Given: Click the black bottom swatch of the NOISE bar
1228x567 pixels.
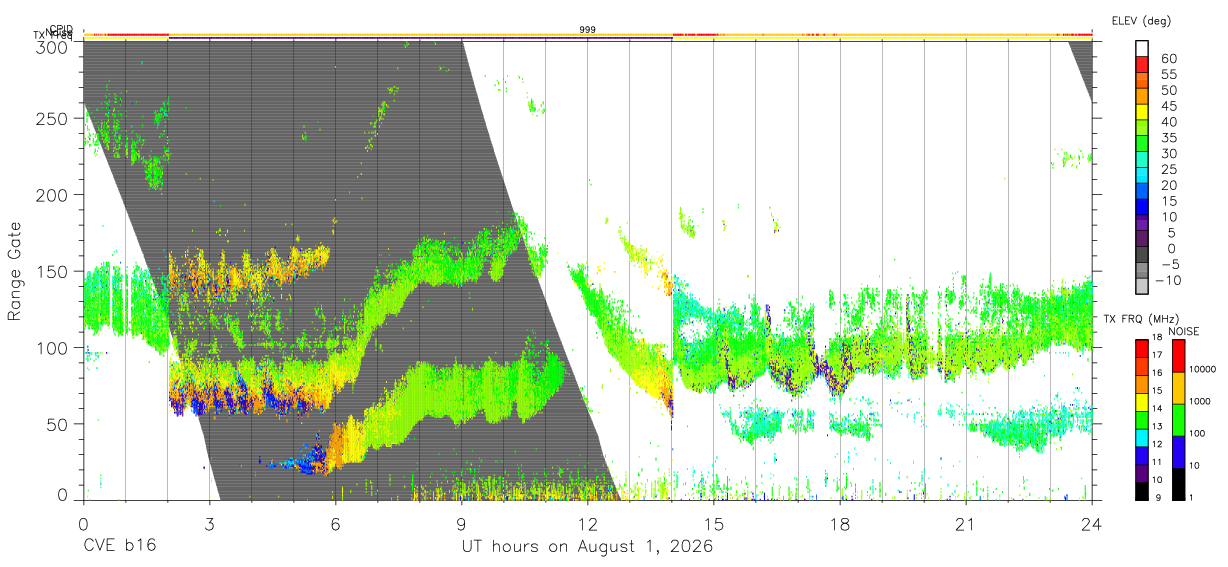Looking at the screenshot, I should 1177,483.
